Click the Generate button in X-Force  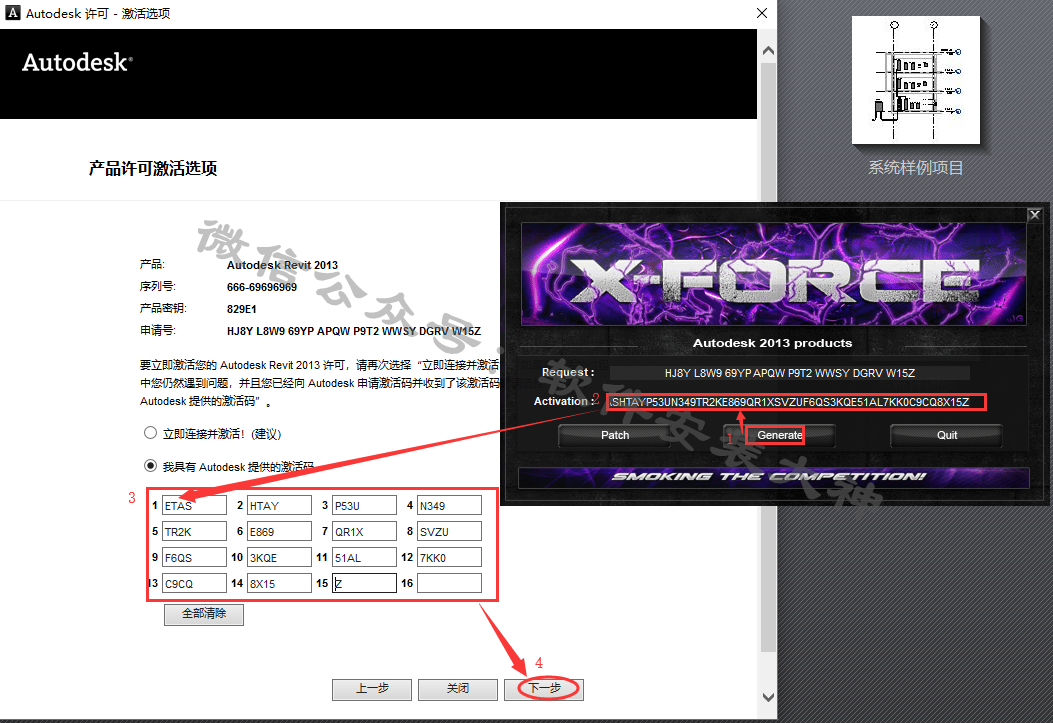click(779, 435)
